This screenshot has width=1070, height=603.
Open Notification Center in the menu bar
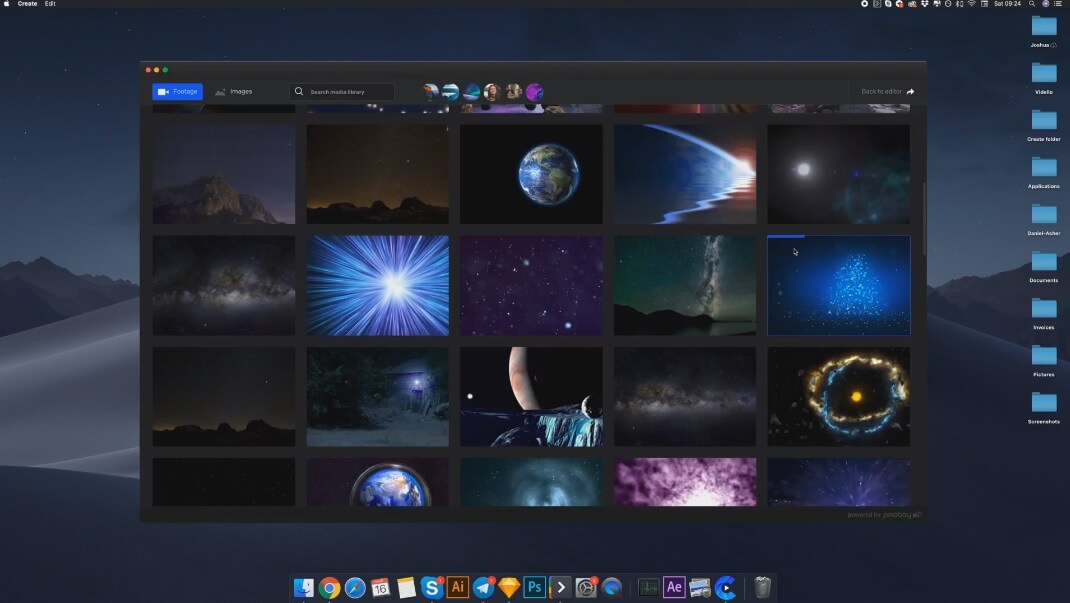coord(1058,4)
